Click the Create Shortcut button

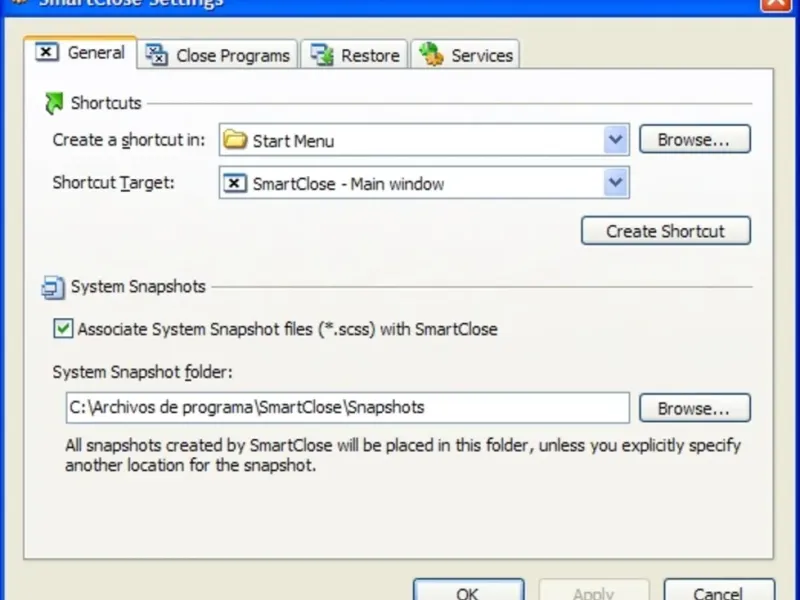tap(665, 231)
